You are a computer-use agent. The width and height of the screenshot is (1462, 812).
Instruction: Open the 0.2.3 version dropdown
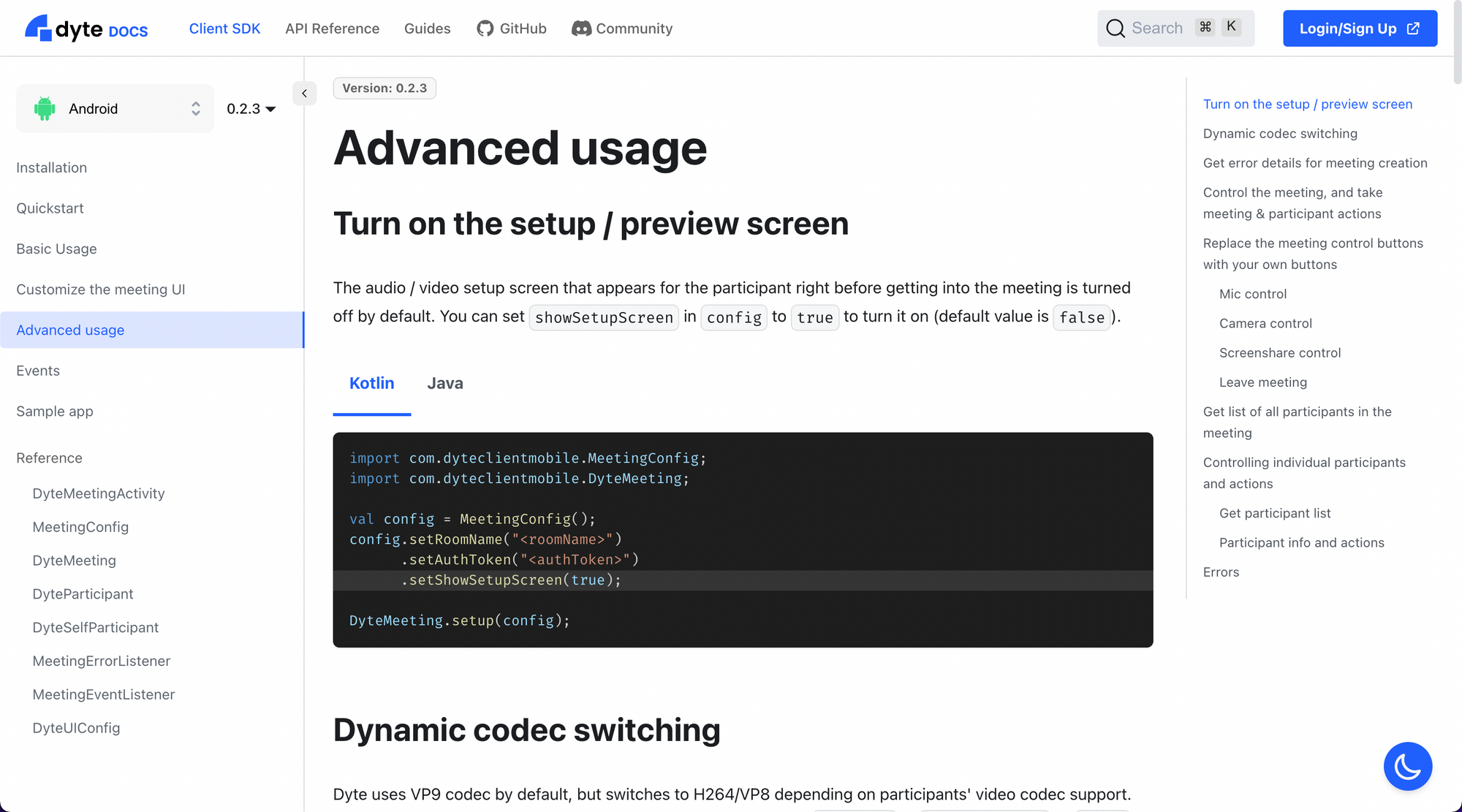pyautogui.click(x=251, y=108)
